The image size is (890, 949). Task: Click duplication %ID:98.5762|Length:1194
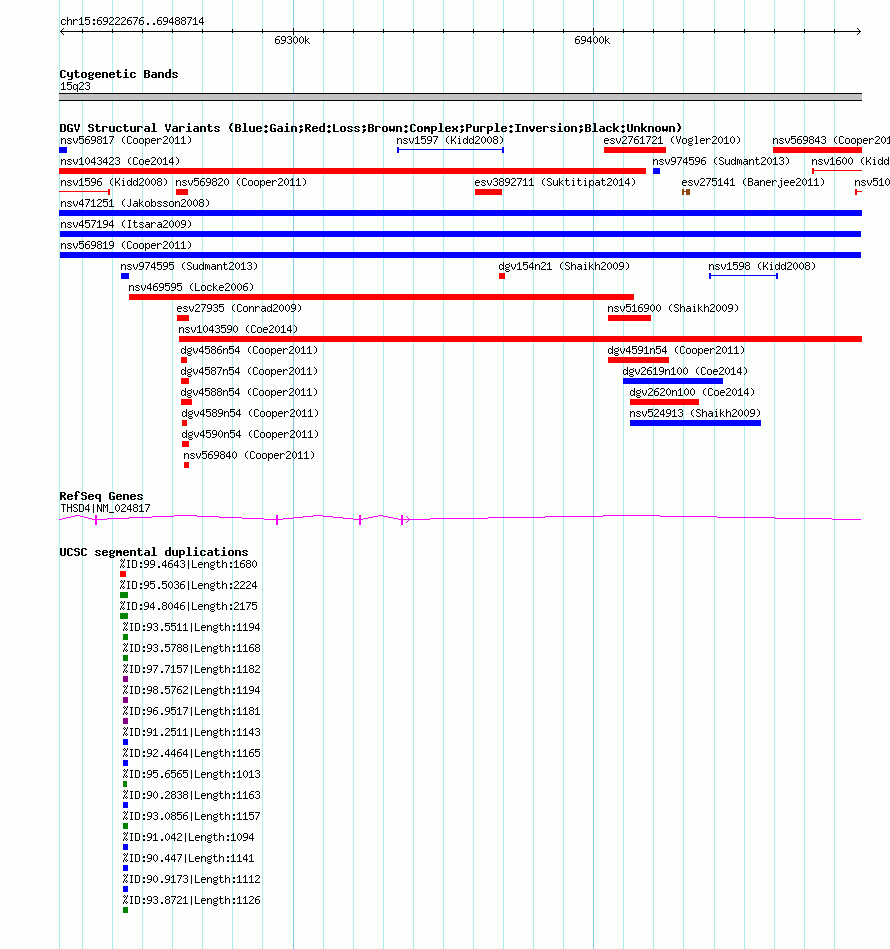pos(191,690)
